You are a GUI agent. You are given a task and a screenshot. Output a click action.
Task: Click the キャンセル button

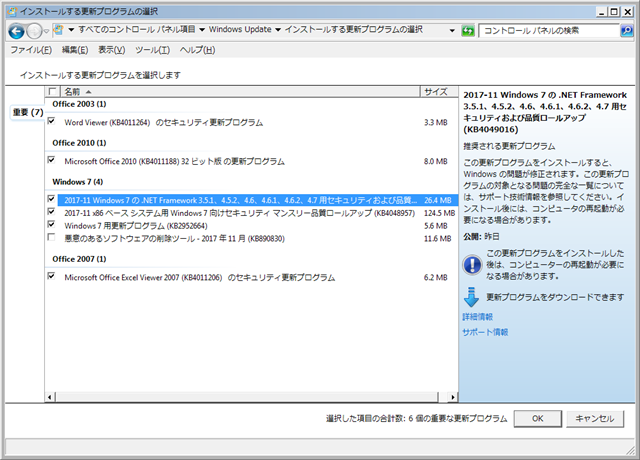point(595,418)
